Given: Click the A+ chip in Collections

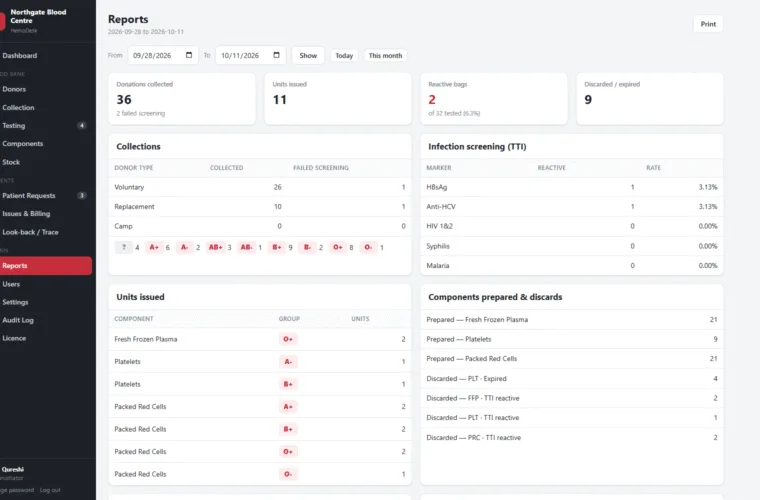Looking at the screenshot, I should click(x=154, y=247).
